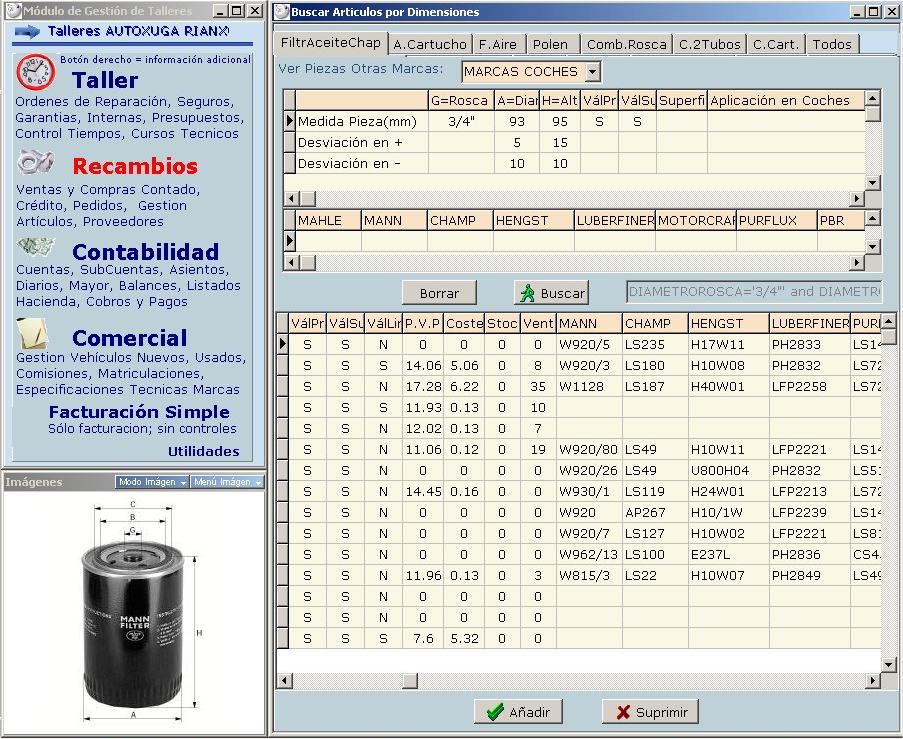The height and width of the screenshot is (739, 903).
Task: Switch to the C.2Tubos tab
Action: point(710,44)
